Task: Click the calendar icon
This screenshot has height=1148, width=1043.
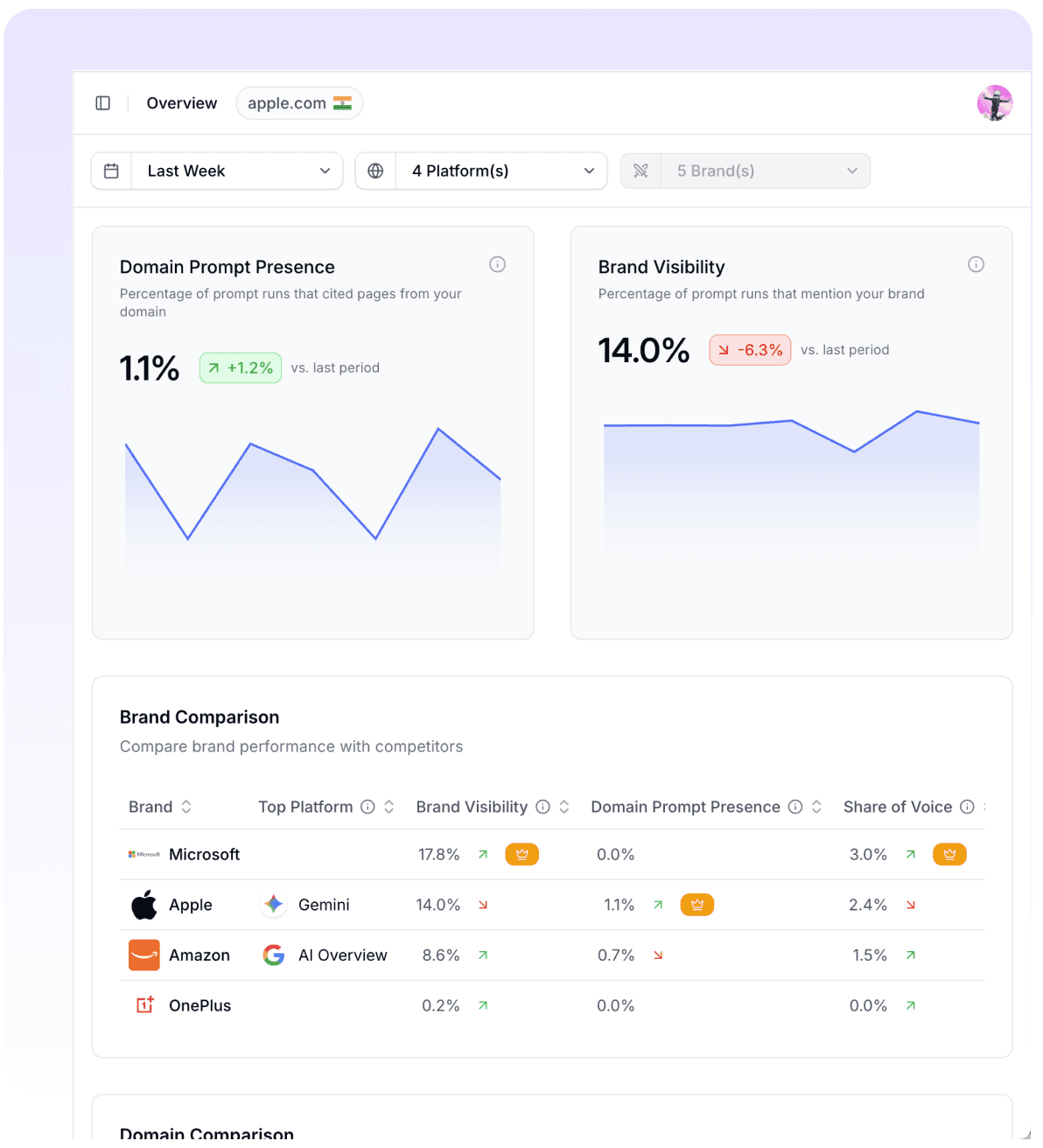Action: 111,171
